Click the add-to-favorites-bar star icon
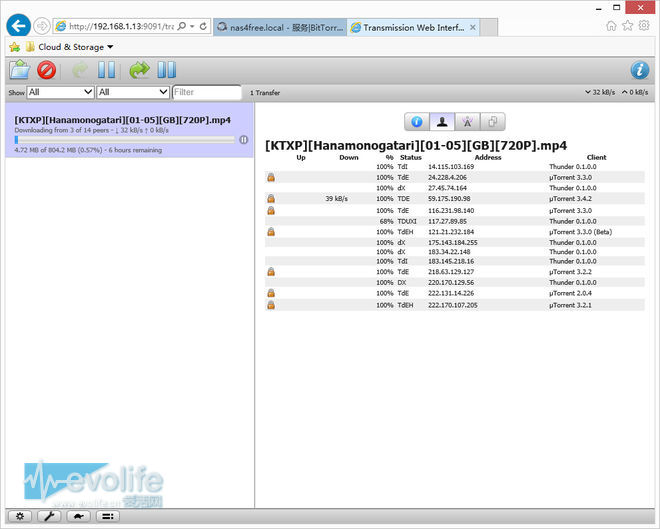The width and height of the screenshot is (660, 529). tap(14, 47)
